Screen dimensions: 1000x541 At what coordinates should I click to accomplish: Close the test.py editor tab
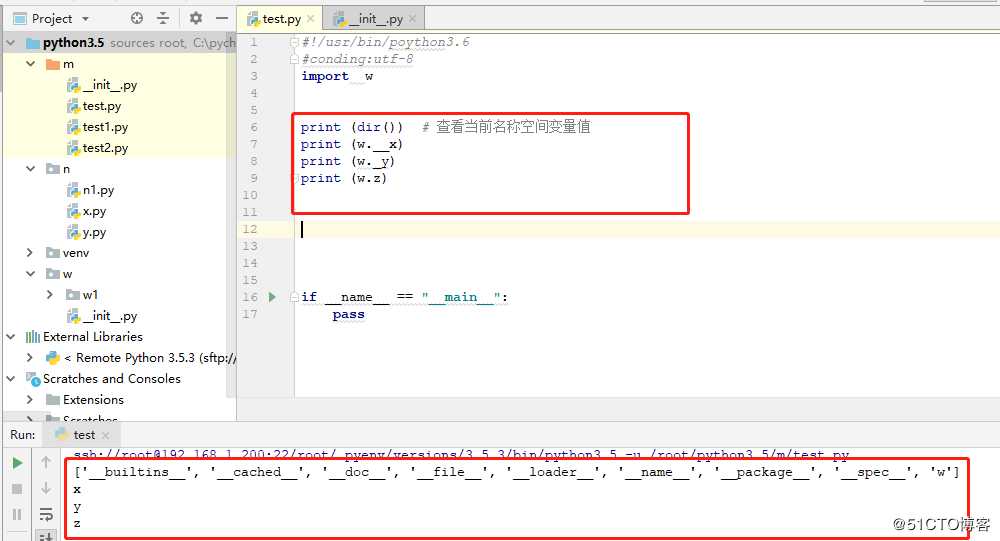point(311,19)
